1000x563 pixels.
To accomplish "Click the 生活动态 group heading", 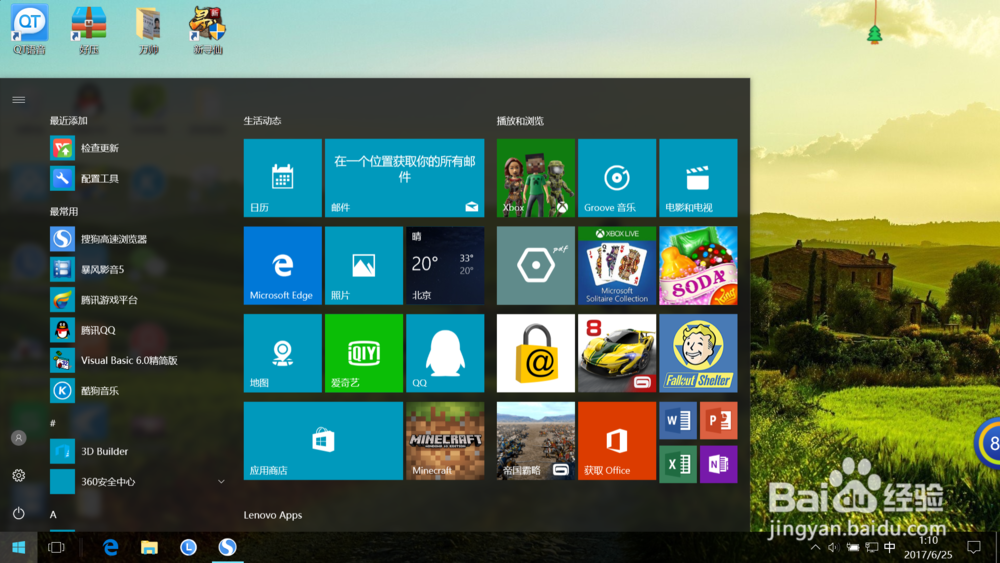I will click(262, 121).
